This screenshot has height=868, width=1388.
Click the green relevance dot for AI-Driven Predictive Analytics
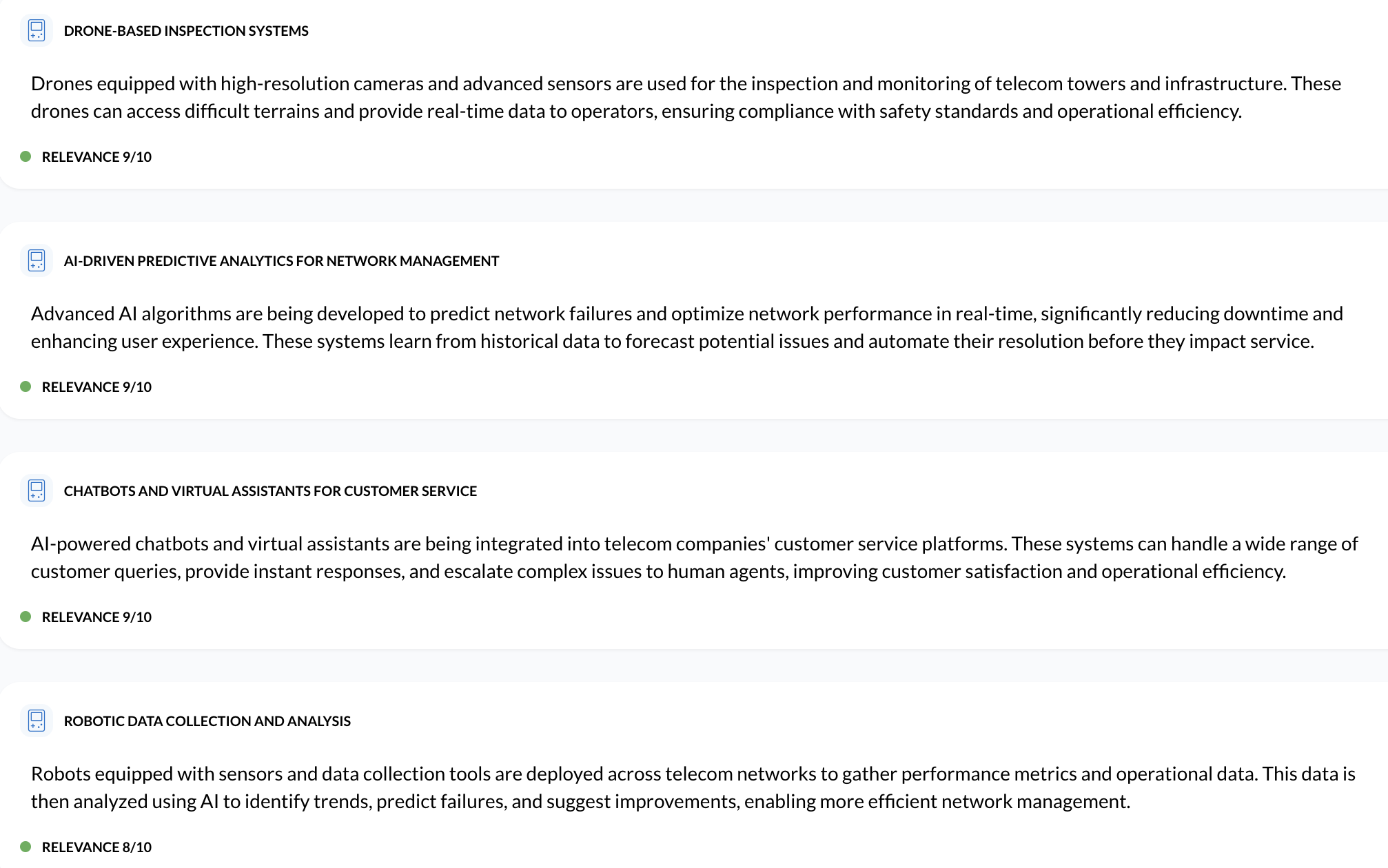coord(26,386)
